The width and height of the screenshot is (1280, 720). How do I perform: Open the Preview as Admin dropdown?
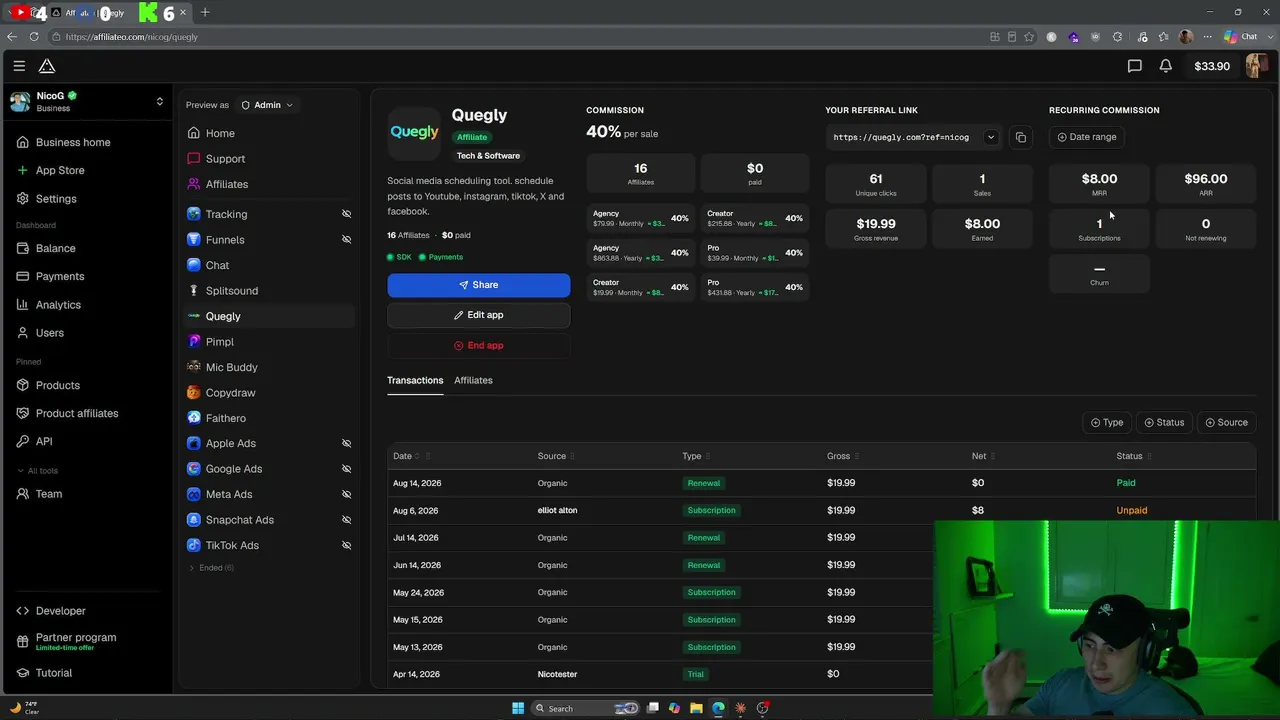click(x=267, y=105)
